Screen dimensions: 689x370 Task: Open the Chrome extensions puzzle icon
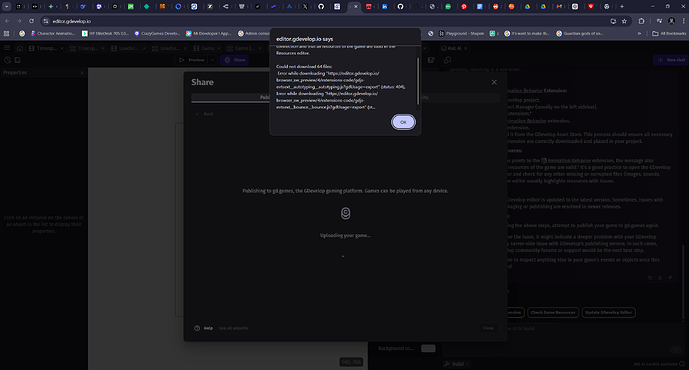[x=641, y=21]
